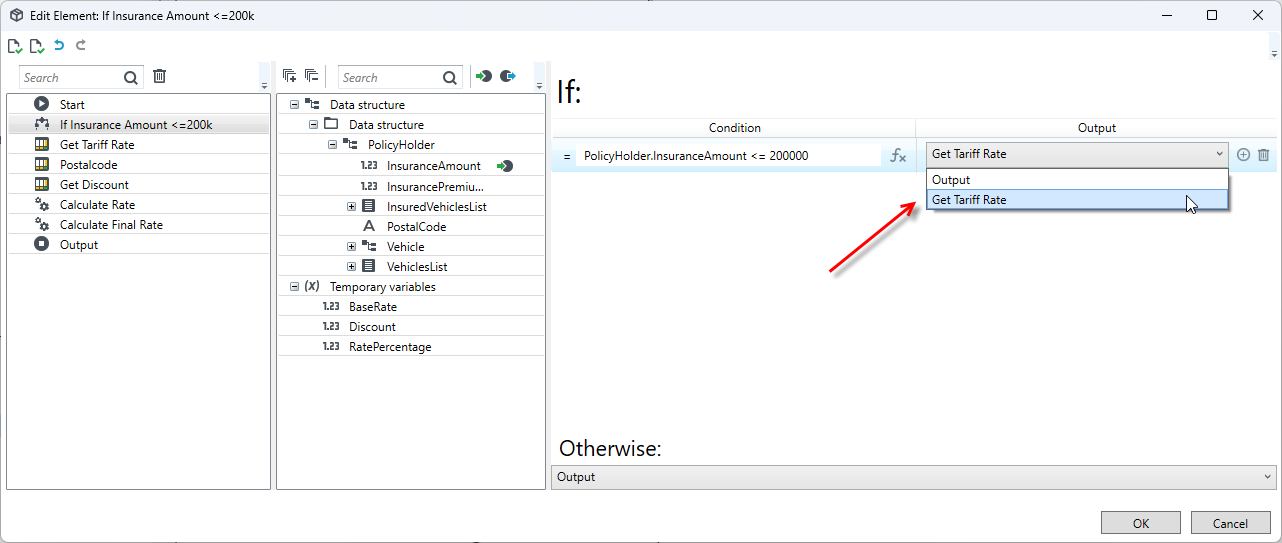
Task: Click the Get Discount table icon
Action: click(x=41, y=184)
